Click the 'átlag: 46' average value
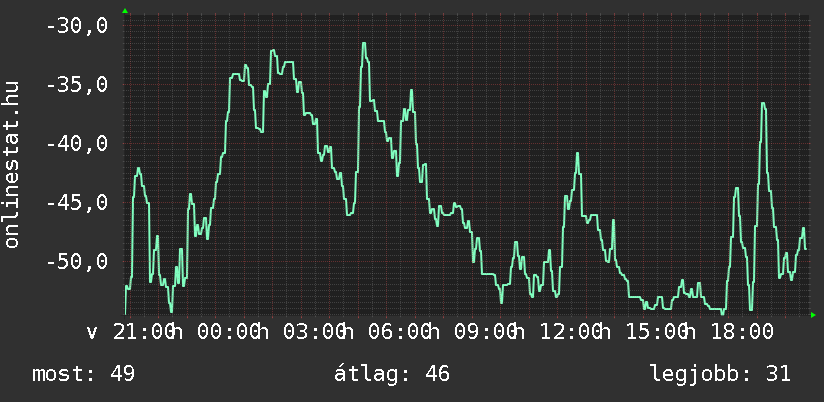Image resolution: width=824 pixels, height=402 pixels. click(x=392, y=374)
